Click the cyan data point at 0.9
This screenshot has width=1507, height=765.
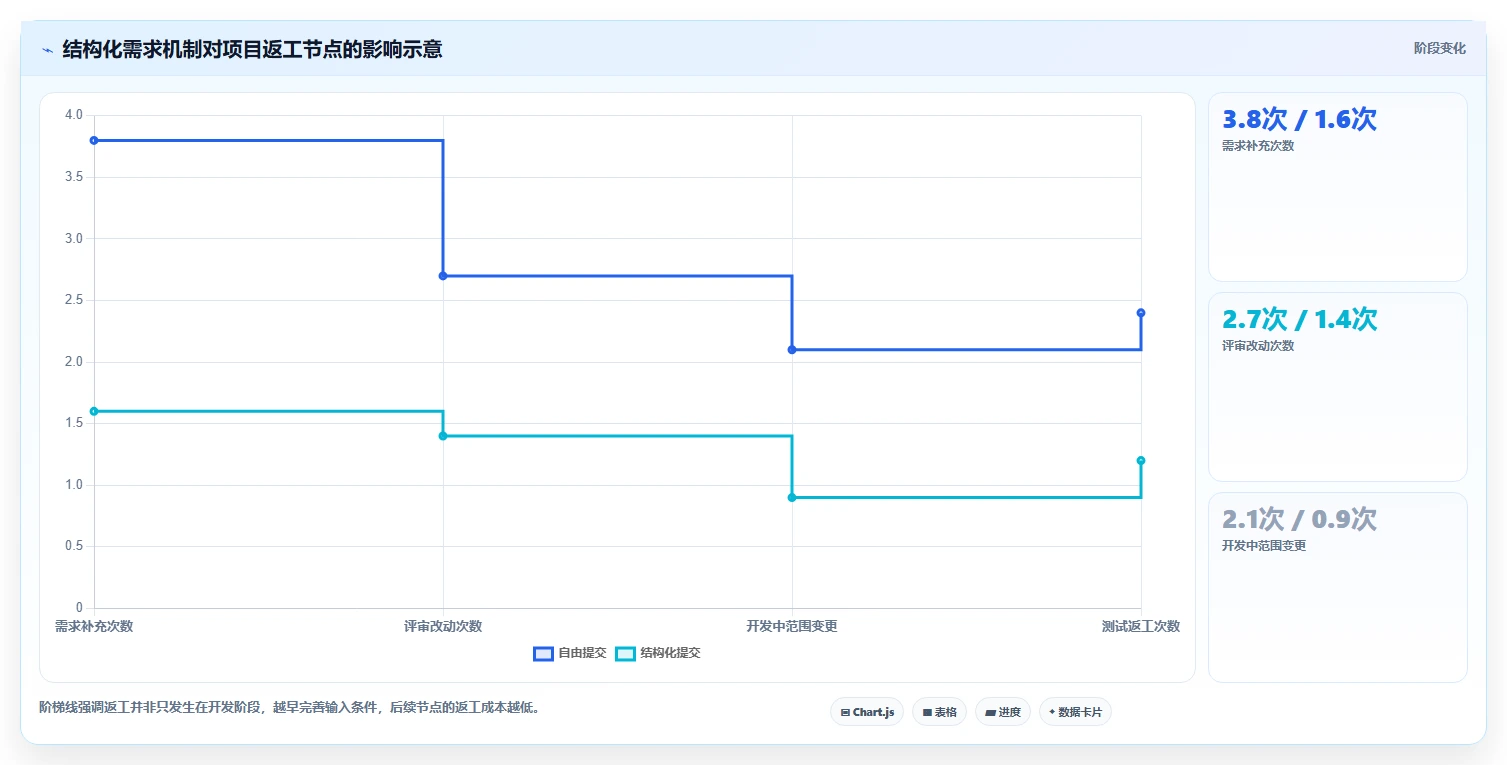[x=792, y=497]
